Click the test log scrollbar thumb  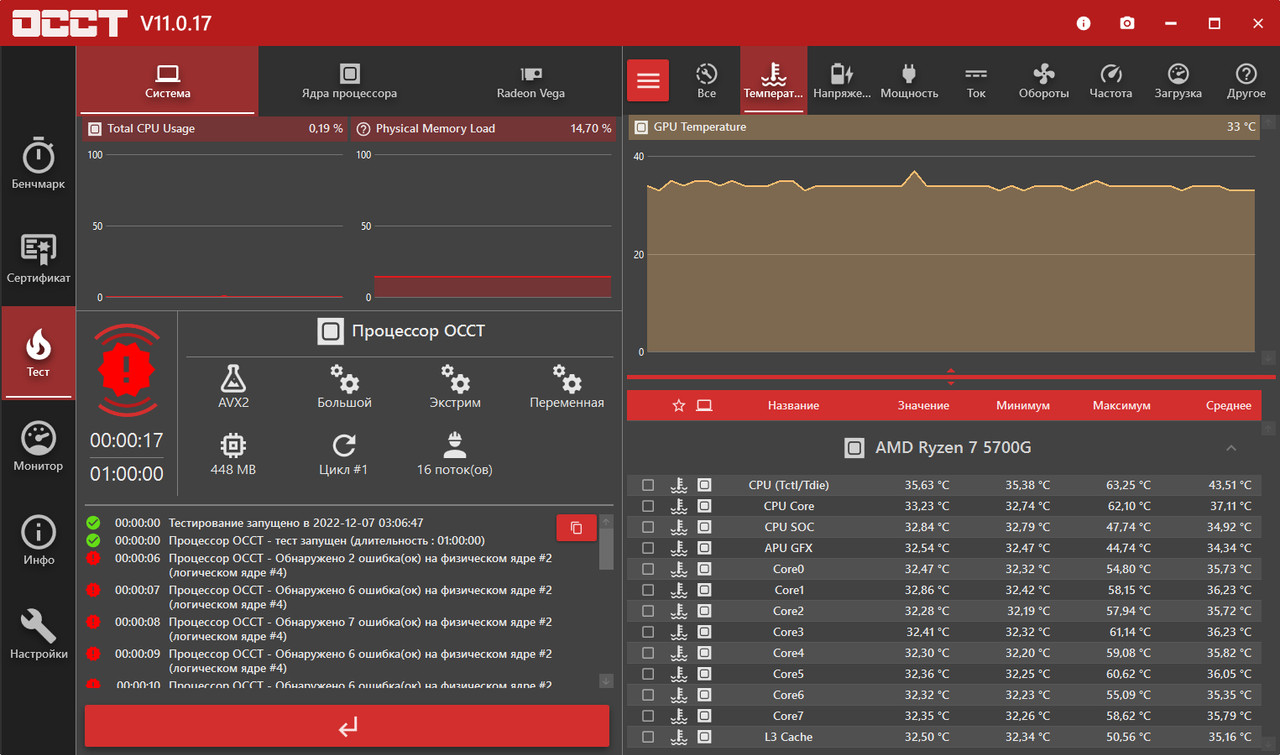pos(606,549)
